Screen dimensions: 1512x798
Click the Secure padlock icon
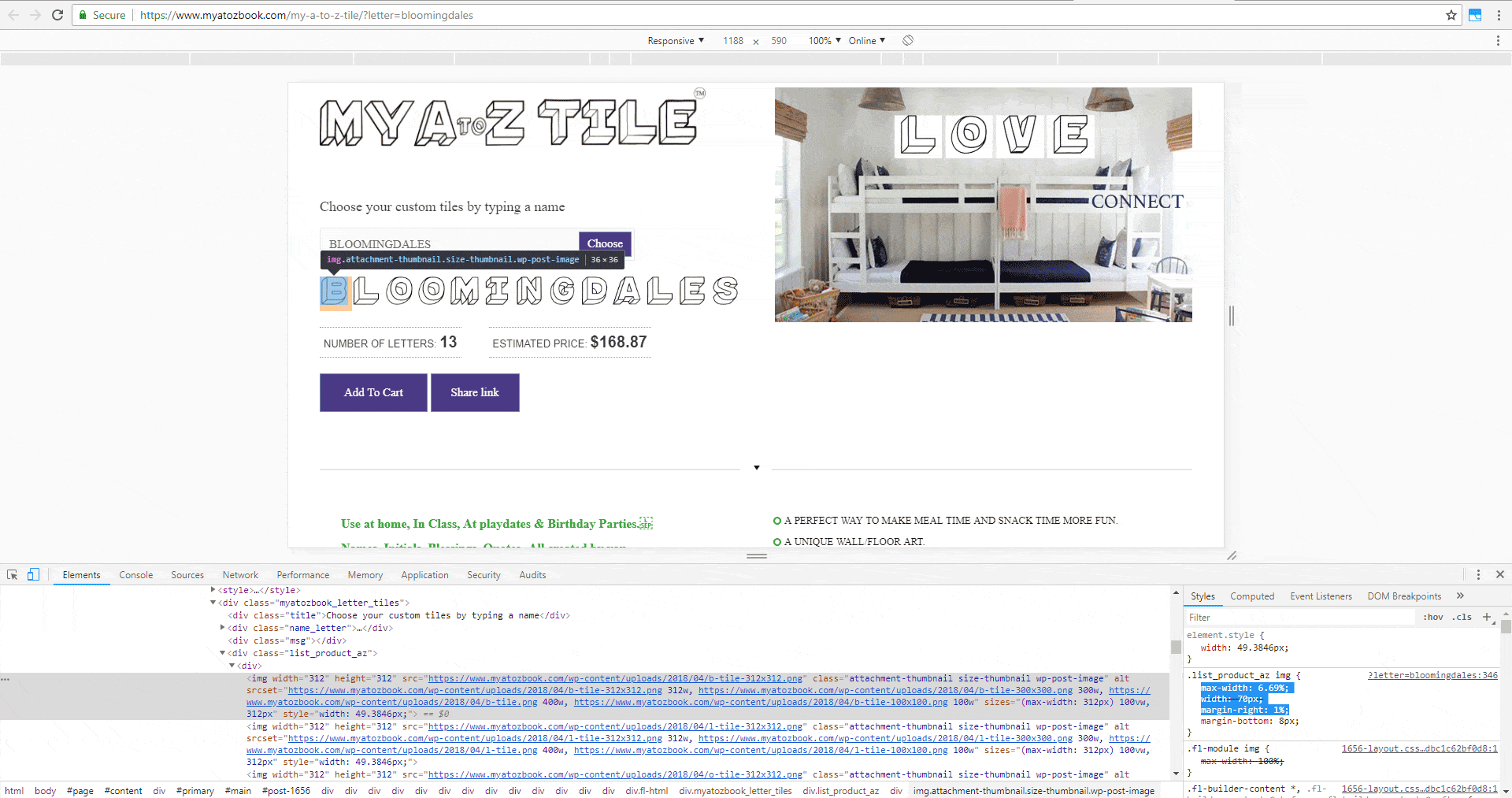click(x=83, y=15)
